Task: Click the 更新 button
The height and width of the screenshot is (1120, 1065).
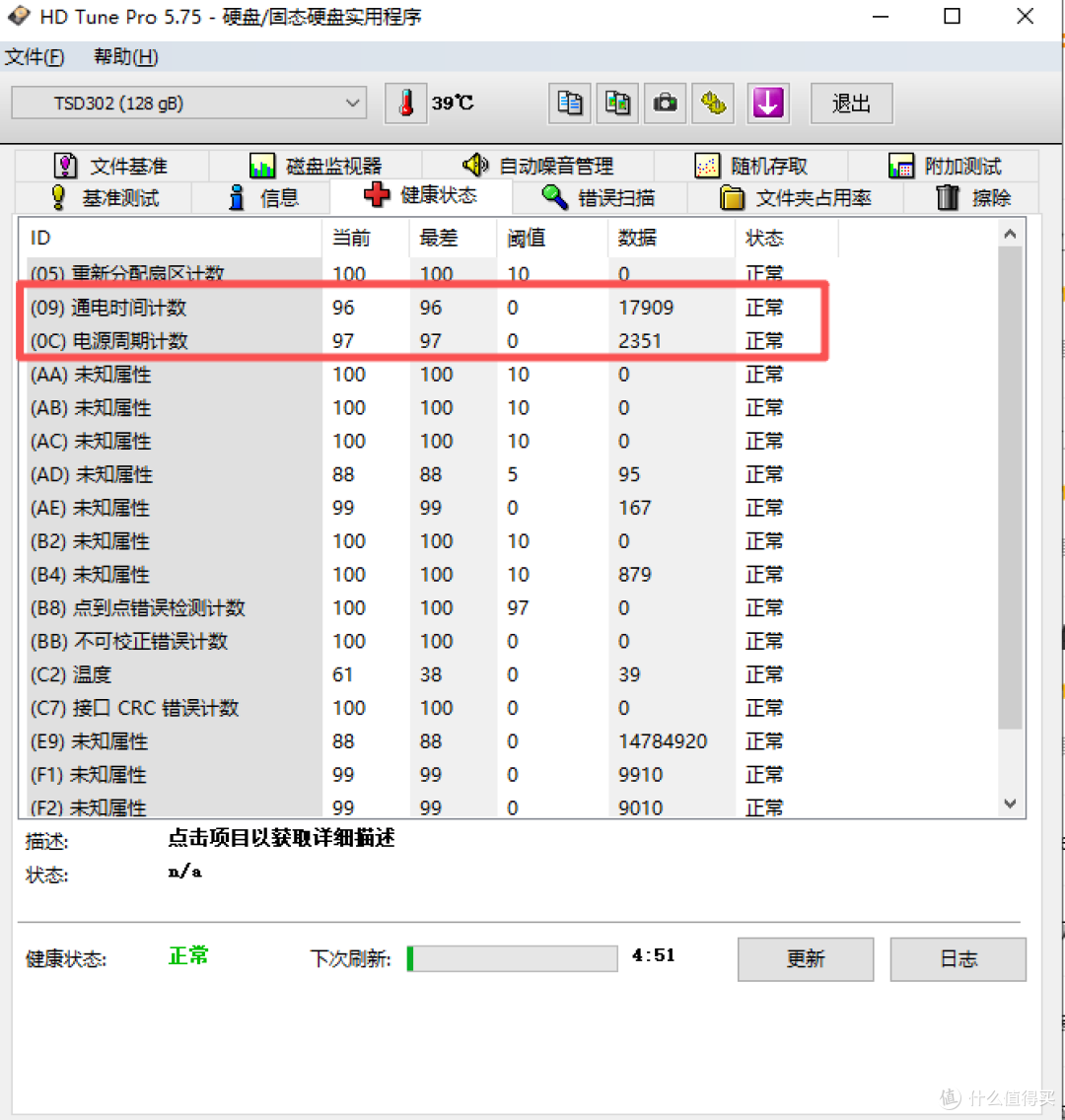Action: [806, 959]
